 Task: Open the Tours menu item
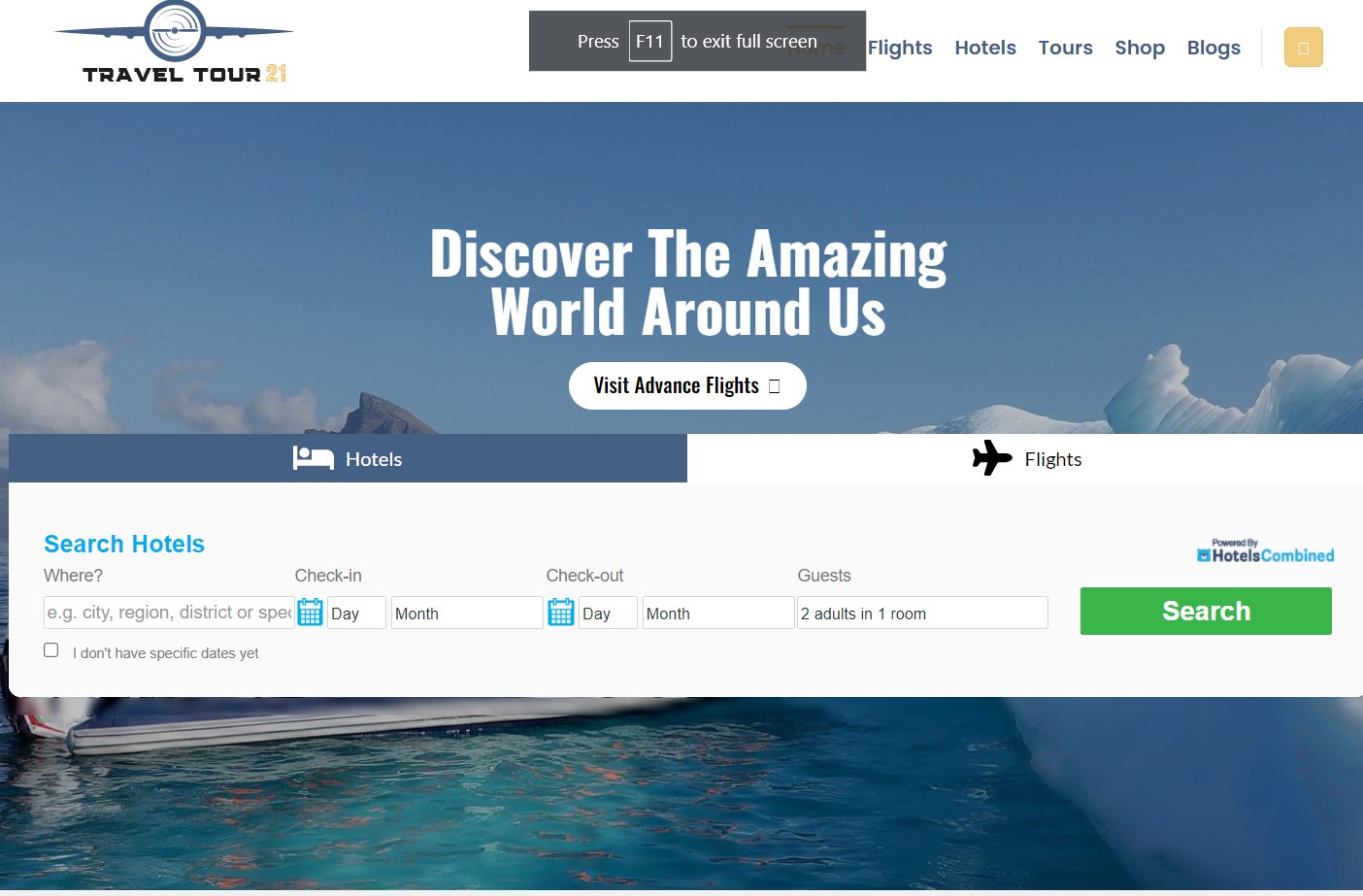[x=1065, y=48]
